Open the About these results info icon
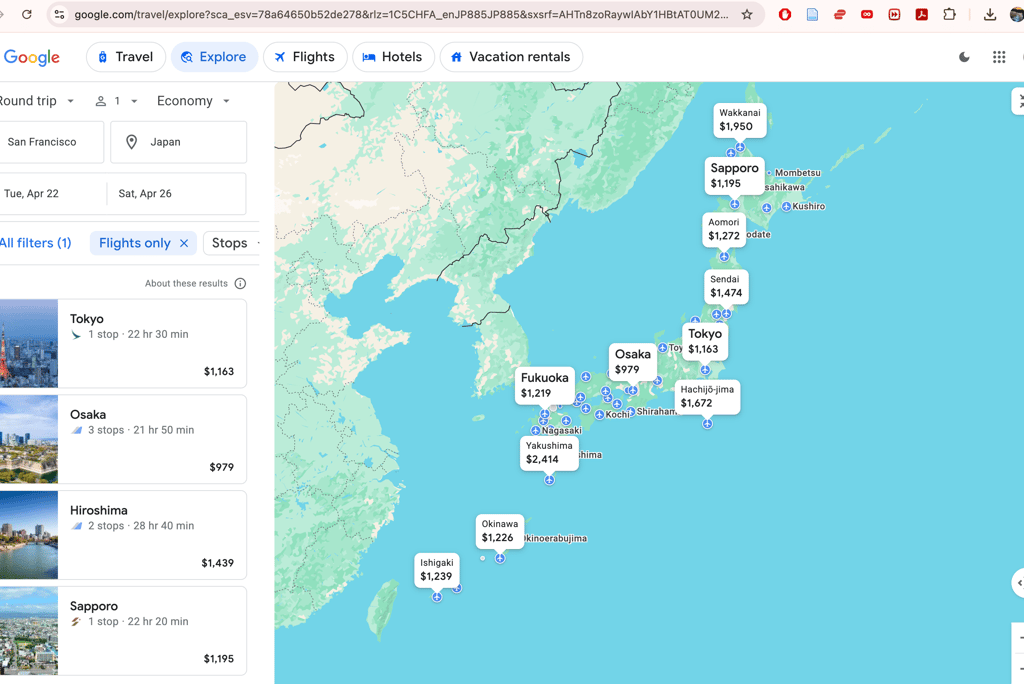Image resolution: width=1024 pixels, height=684 pixels. tap(240, 284)
